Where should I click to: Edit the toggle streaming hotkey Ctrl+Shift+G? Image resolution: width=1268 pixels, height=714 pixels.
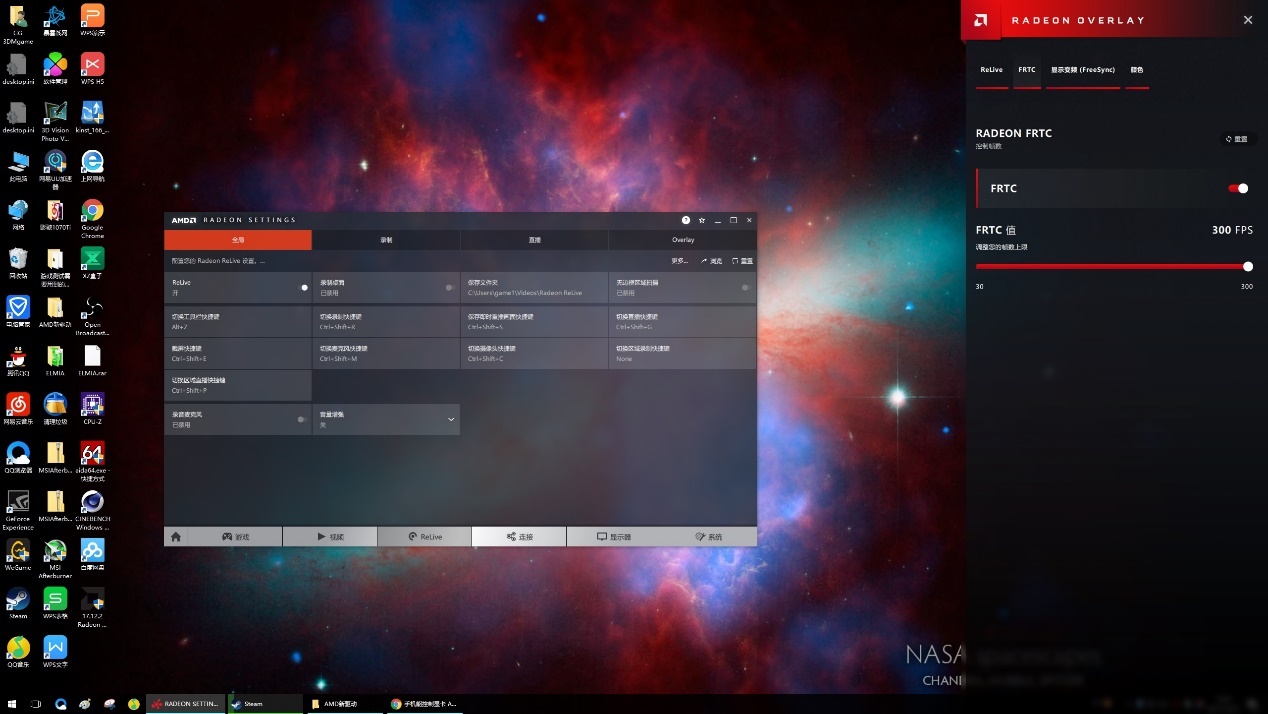pos(683,321)
